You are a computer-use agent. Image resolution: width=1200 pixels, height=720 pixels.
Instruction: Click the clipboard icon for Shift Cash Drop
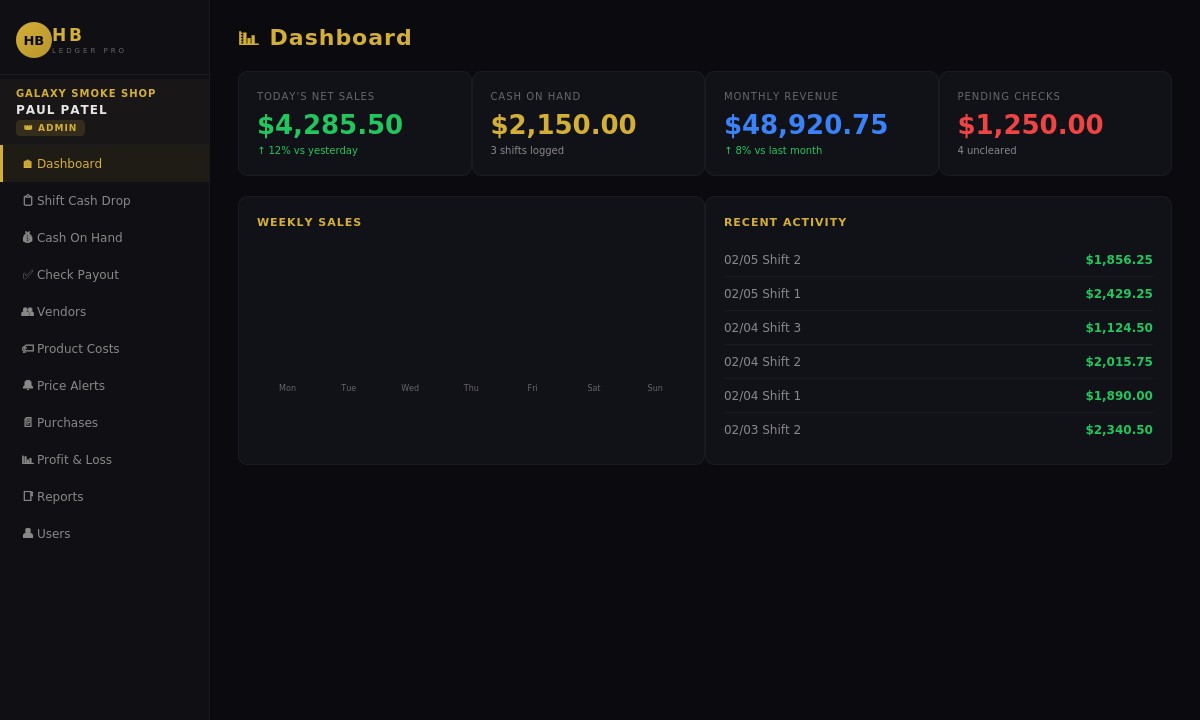(27, 200)
